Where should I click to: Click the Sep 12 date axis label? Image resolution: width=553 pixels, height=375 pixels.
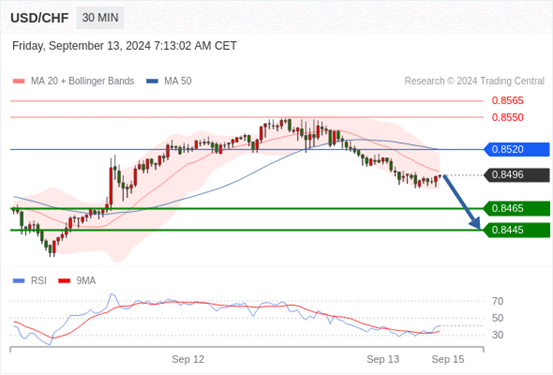pyautogui.click(x=188, y=359)
